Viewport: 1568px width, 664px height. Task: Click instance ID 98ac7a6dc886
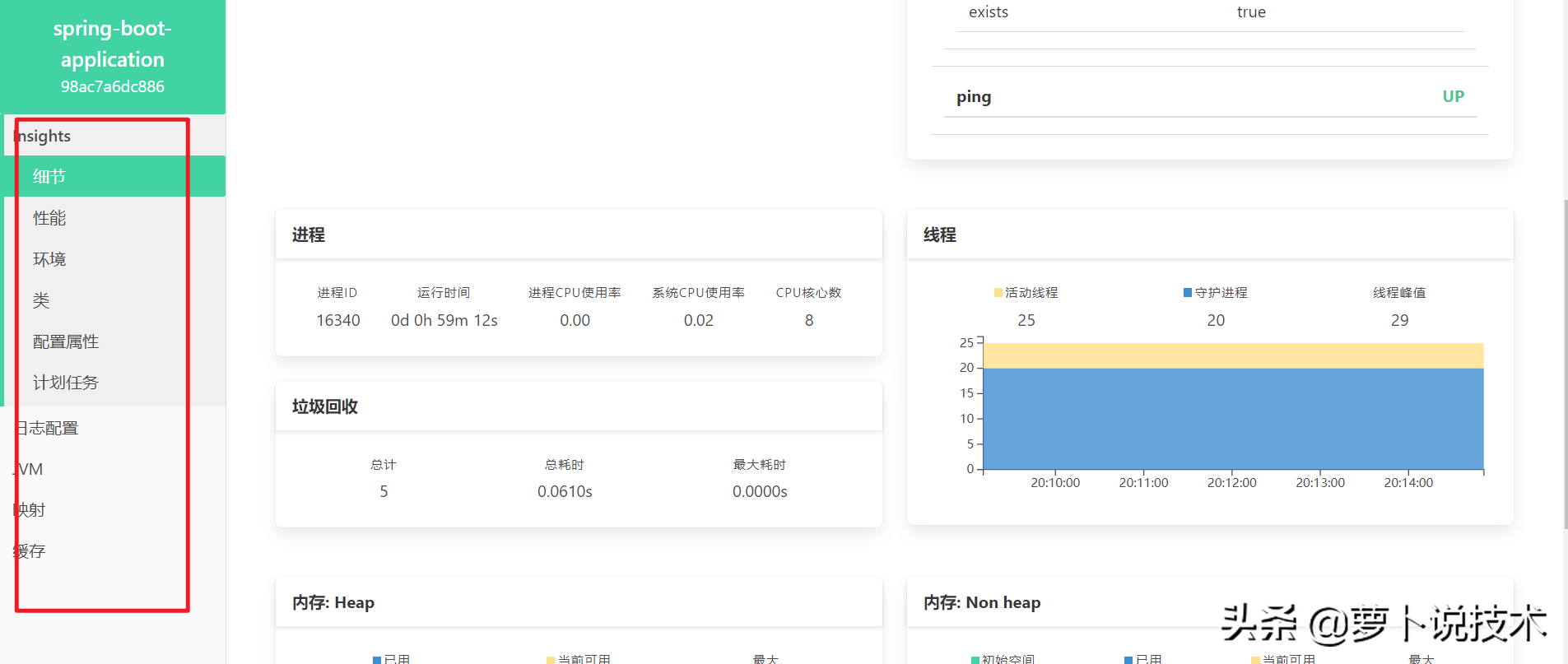pyautogui.click(x=113, y=86)
